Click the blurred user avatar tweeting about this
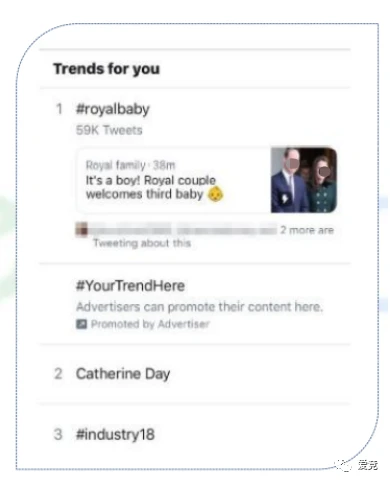Viewport: 390px width, 483px height. 82,230
